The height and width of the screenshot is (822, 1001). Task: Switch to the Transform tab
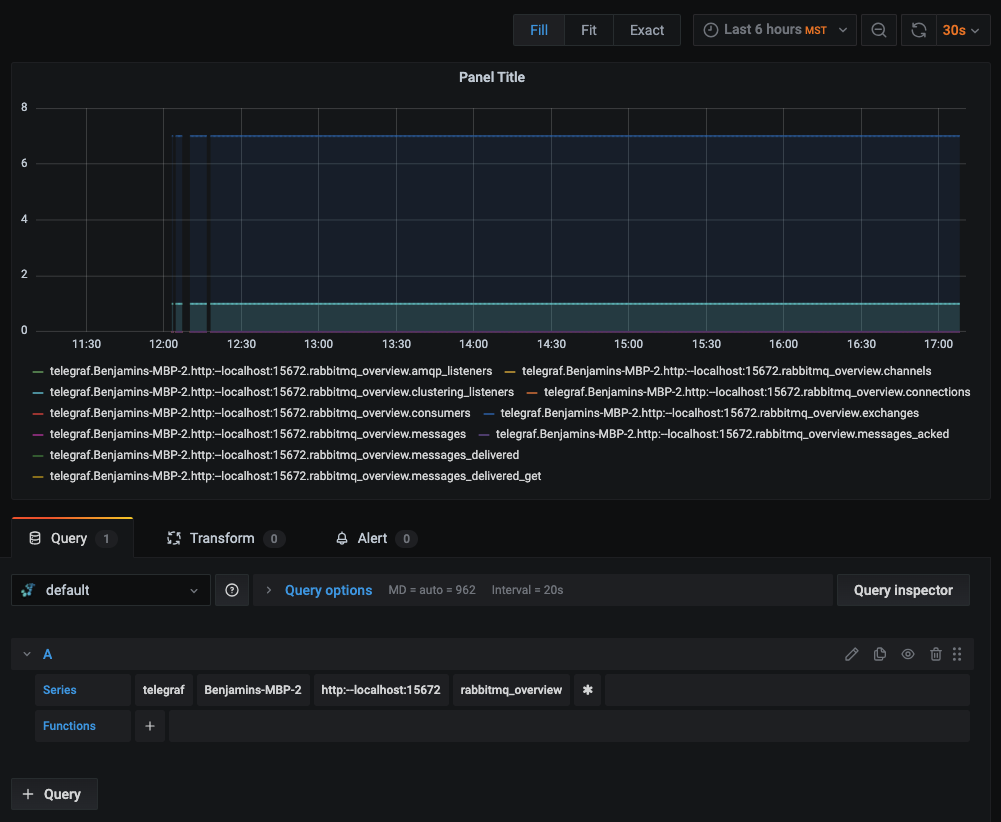225,538
